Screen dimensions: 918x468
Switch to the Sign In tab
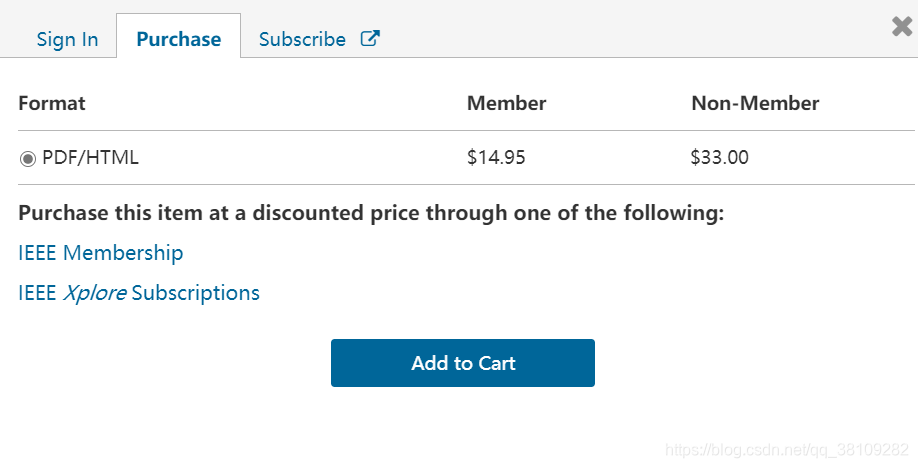coord(67,39)
